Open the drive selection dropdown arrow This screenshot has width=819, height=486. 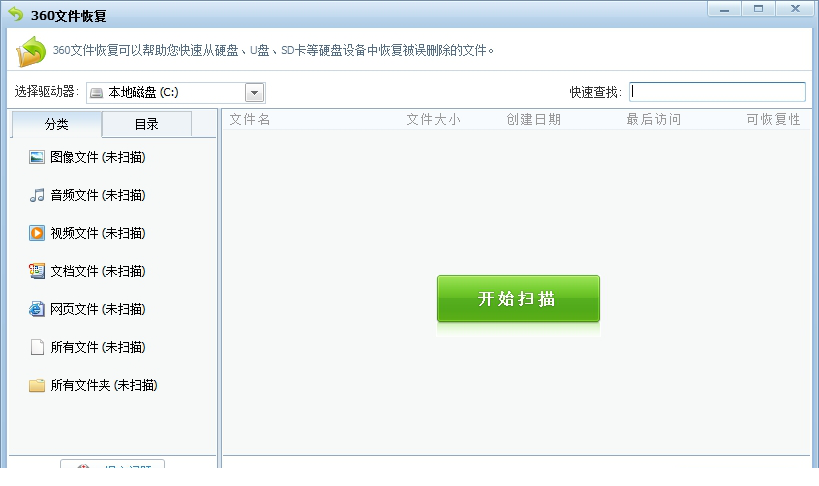[254, 93]
